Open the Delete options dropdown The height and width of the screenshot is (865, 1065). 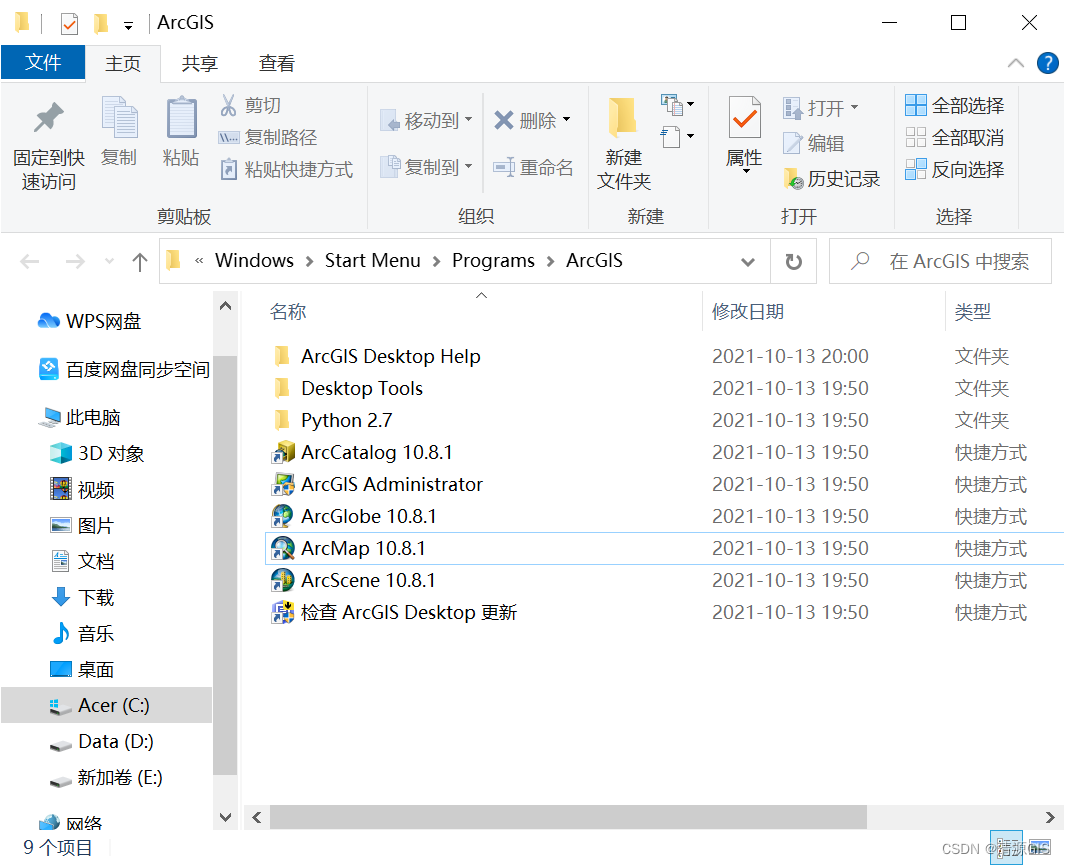[566, 120]
